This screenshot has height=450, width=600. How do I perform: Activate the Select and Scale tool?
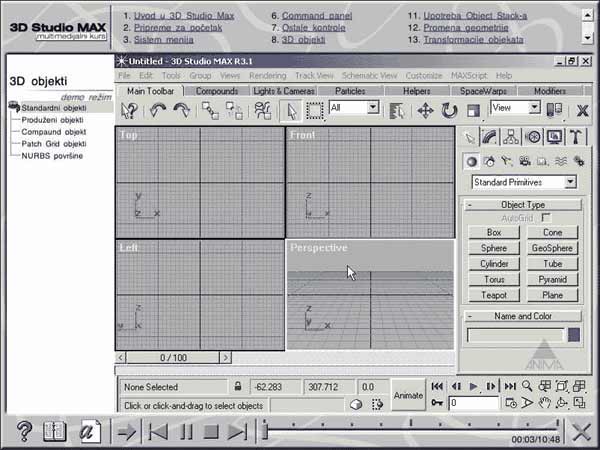click(473, 111)
